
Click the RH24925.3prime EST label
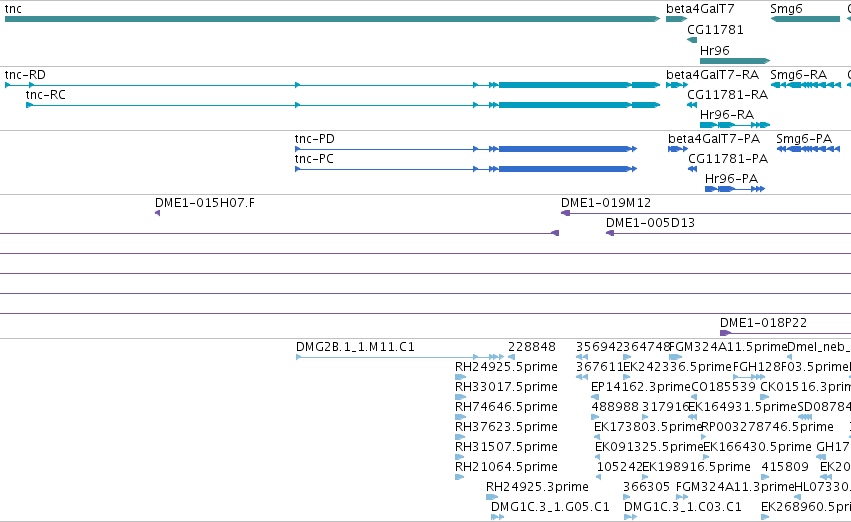coord(537,487)
